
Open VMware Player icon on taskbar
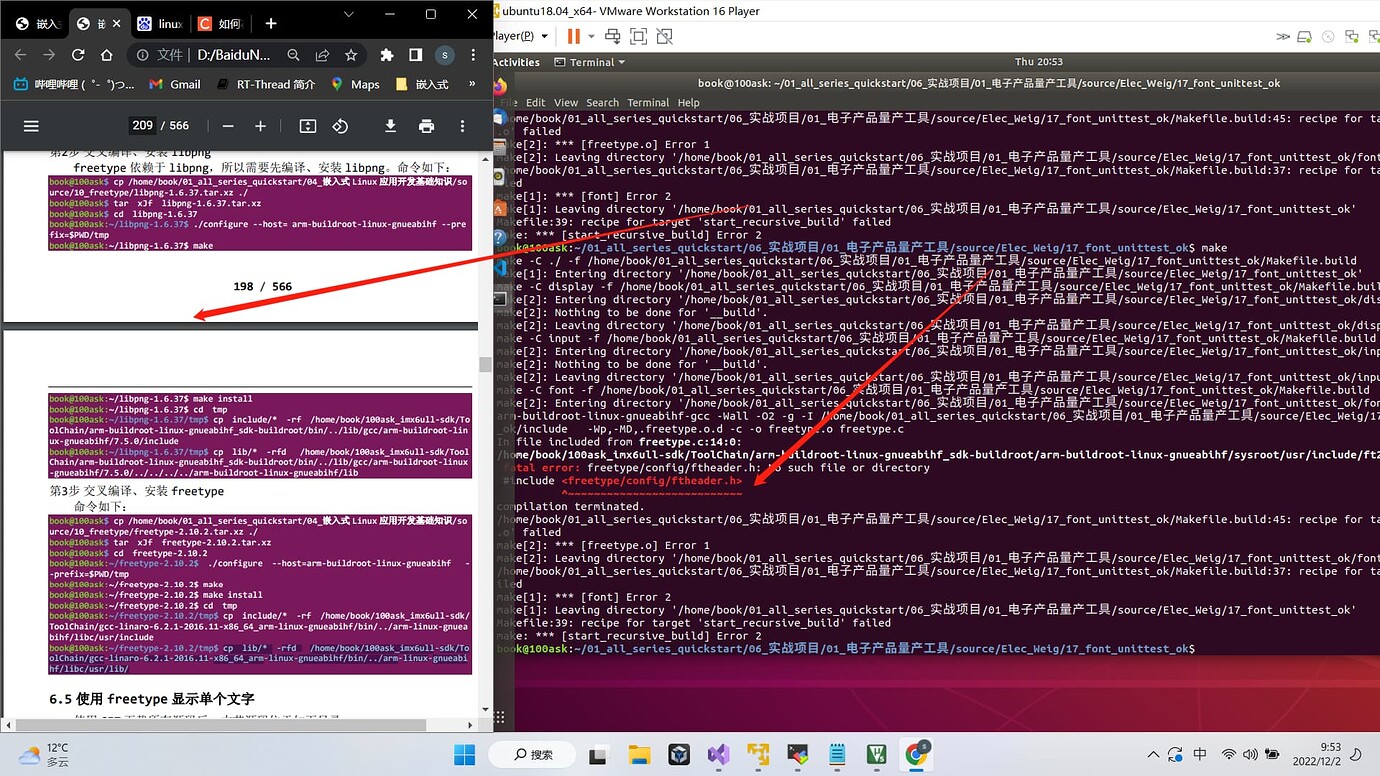[758, 754]
